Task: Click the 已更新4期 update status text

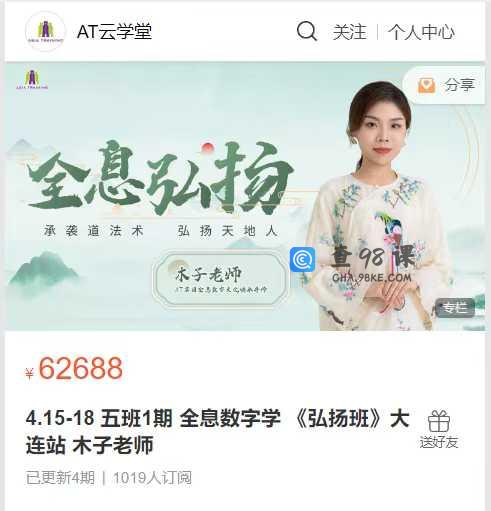Action: [x=60, y=478]
